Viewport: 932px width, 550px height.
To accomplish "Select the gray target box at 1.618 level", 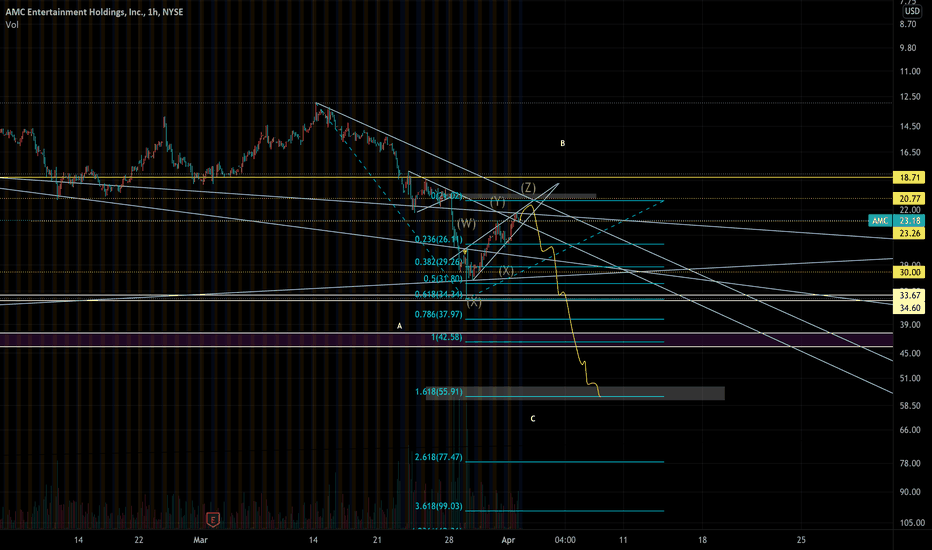I will coord(575,393).
